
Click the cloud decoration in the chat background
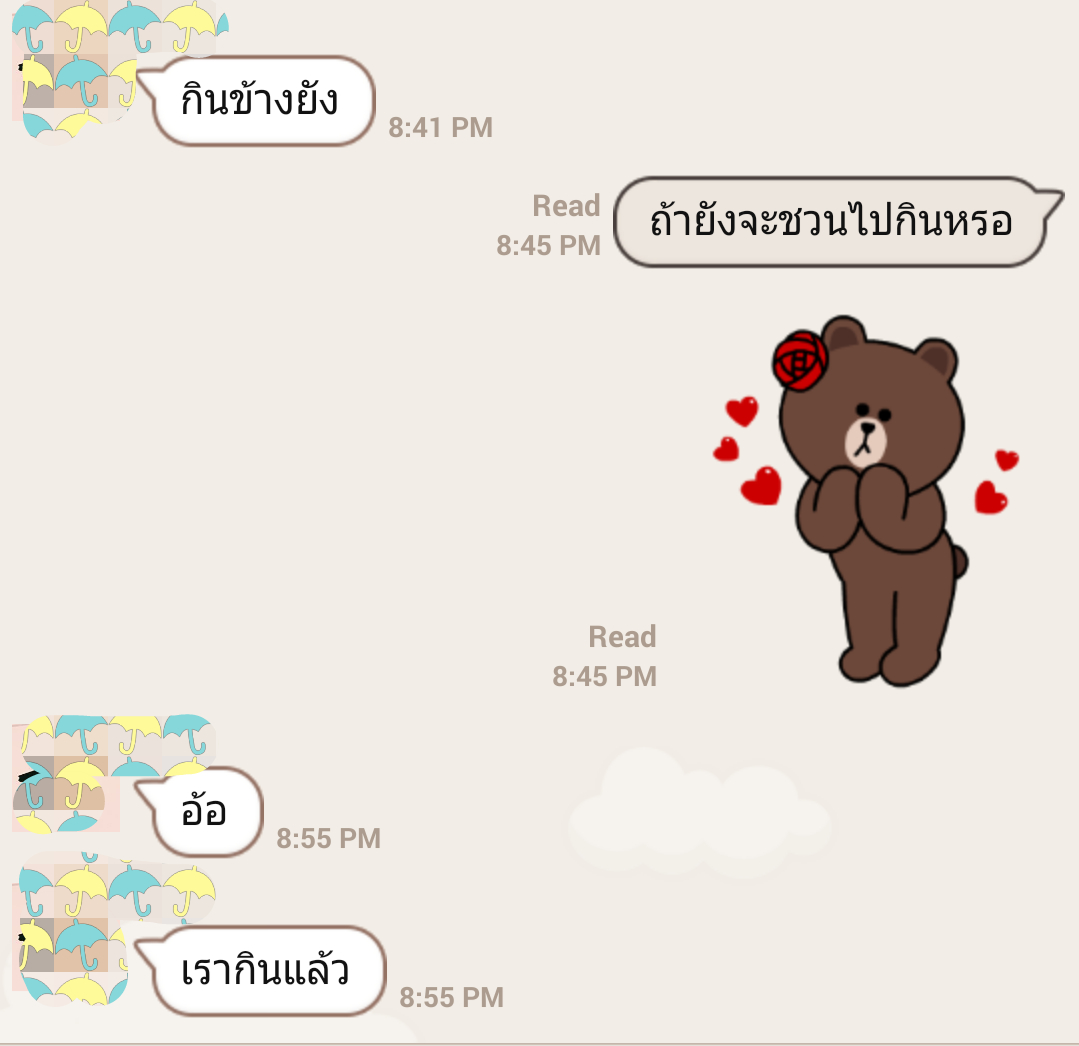coord(698,812)
